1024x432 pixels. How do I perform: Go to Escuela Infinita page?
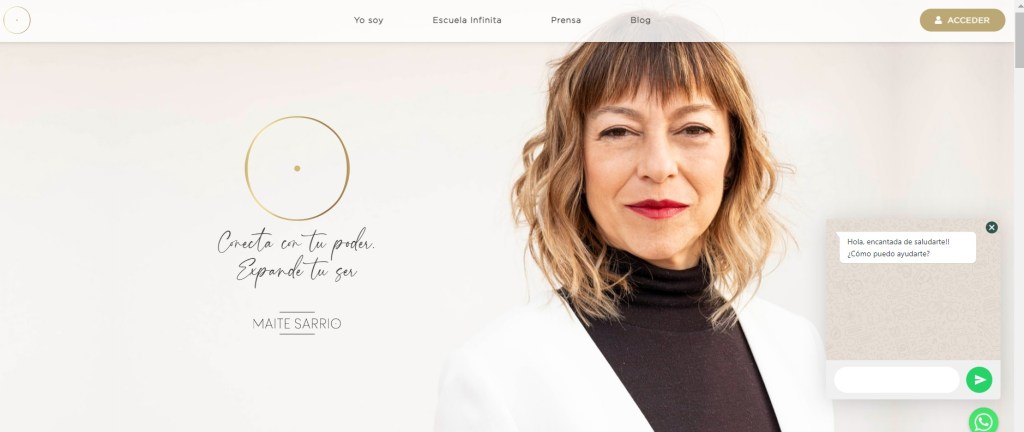(467, 20)
